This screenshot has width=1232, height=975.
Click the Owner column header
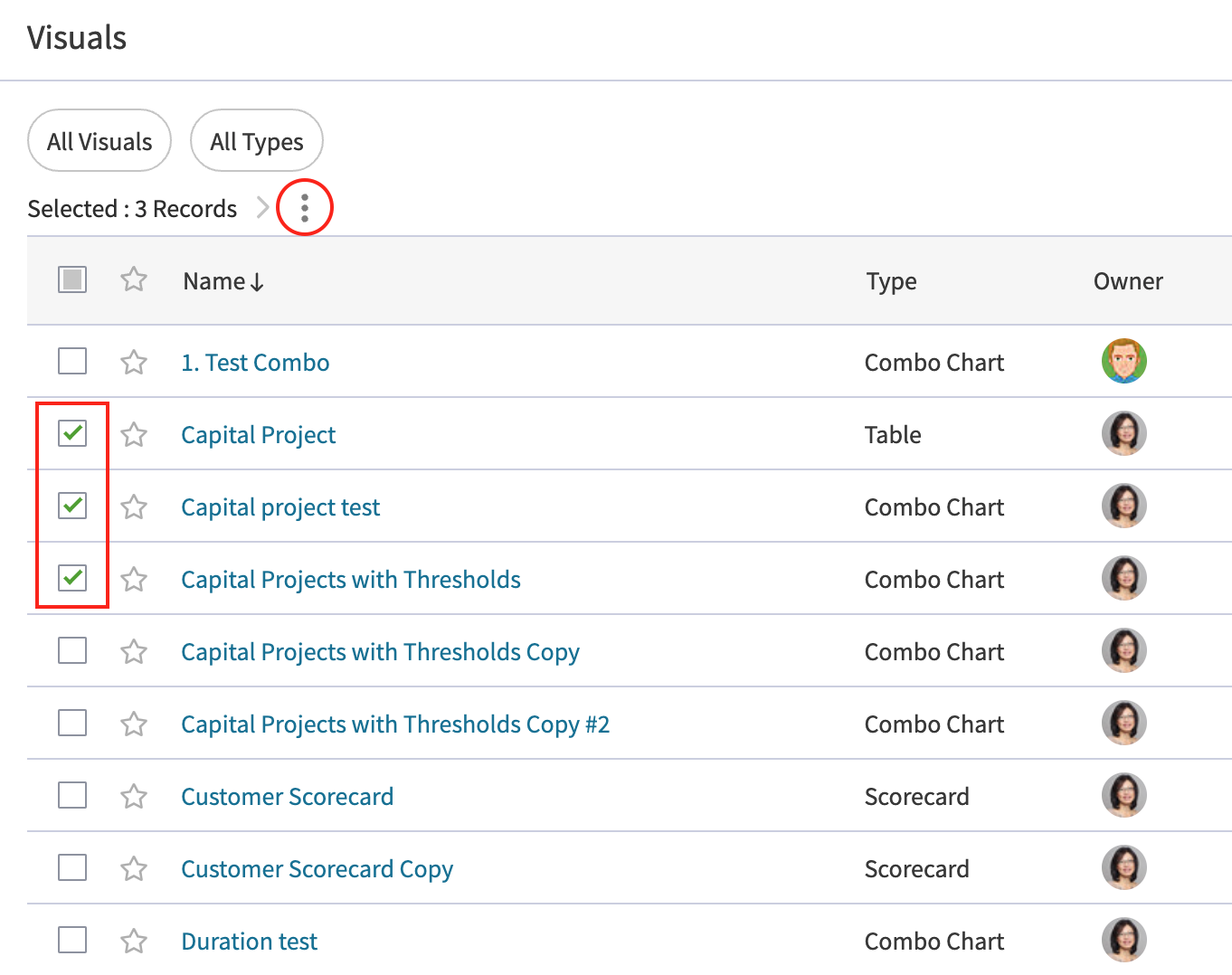pyautogui.click(x=1127, y=281)
